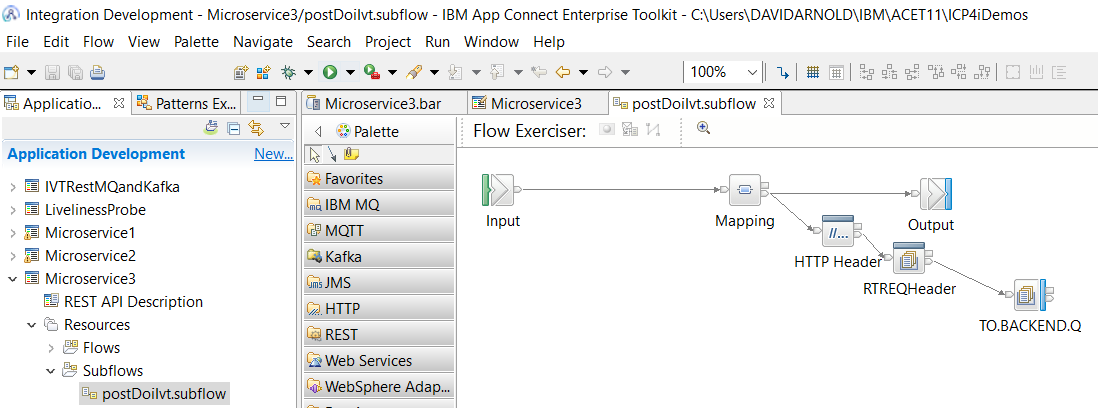Select the RTREQHeader node
This screenshot has height=408, width=1098.
(x=909, y=259)
